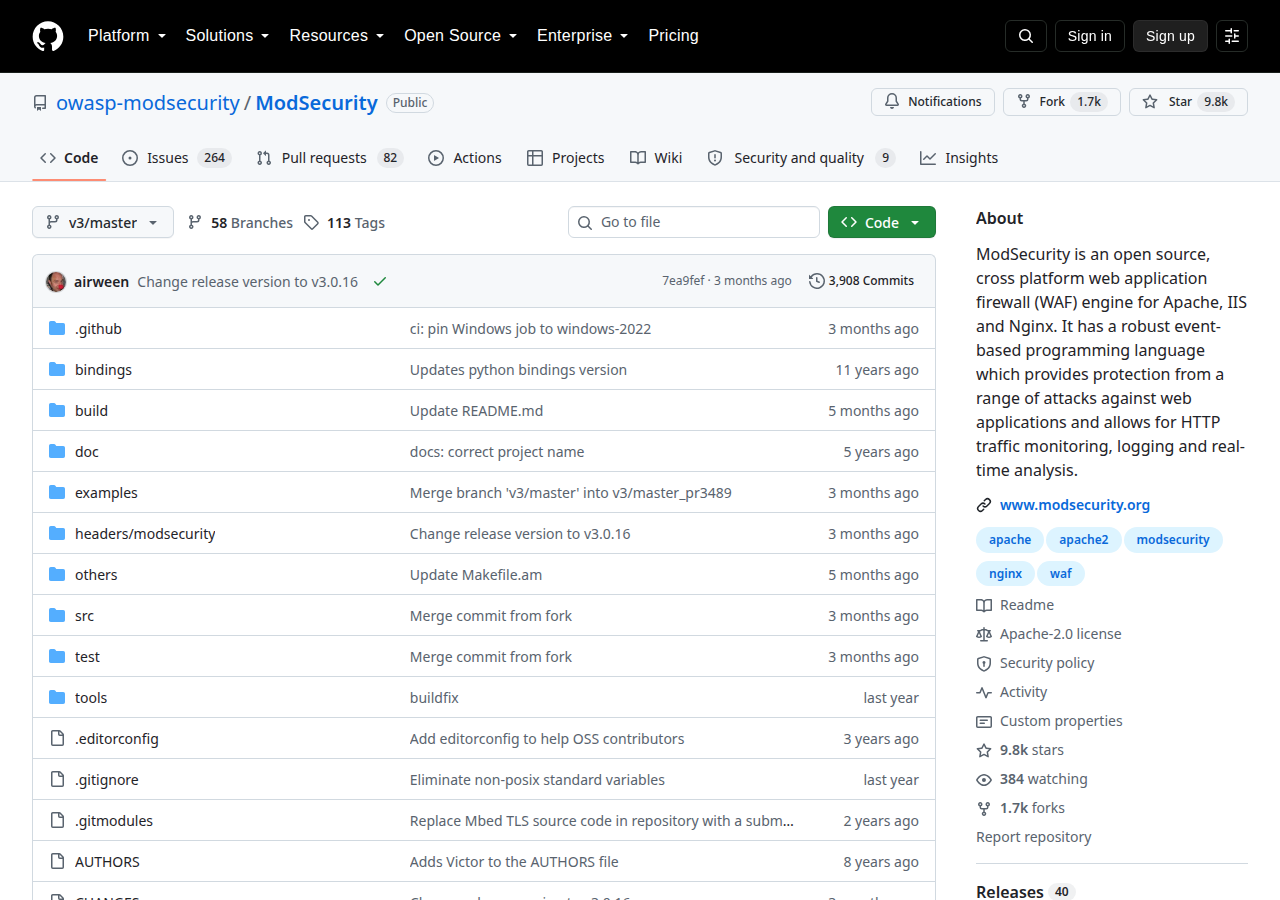Switch to the Pull requests tab
Viewport: 1280px width, 900px height.
click(x=329, y=158)
